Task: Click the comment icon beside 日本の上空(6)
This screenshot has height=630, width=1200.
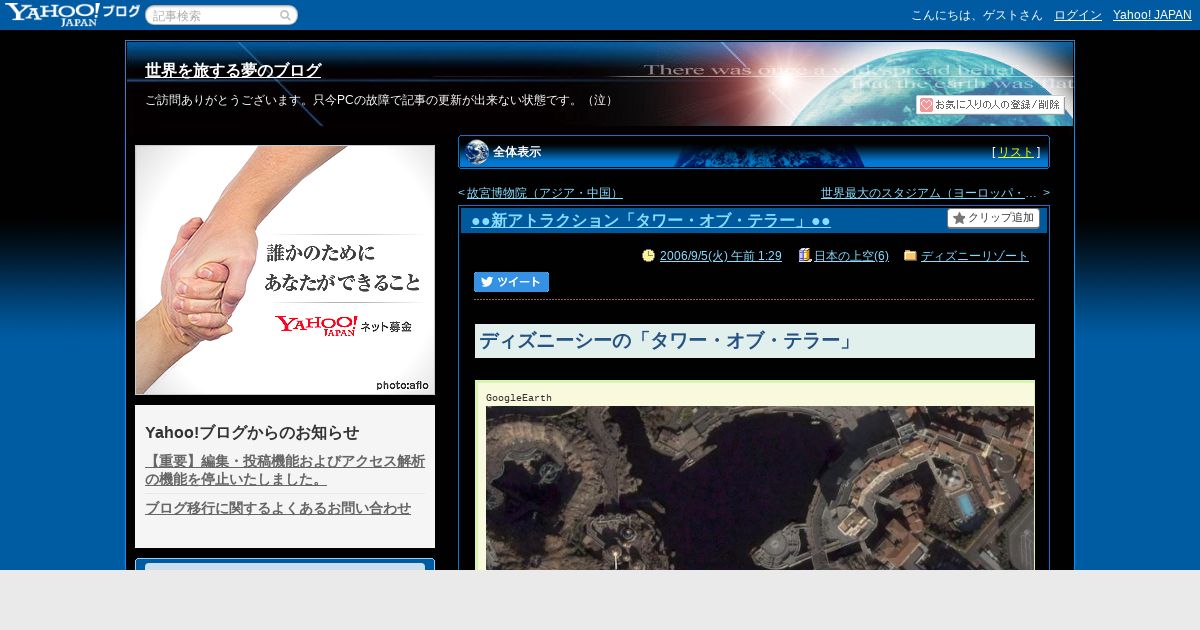Action: point(804,256)
